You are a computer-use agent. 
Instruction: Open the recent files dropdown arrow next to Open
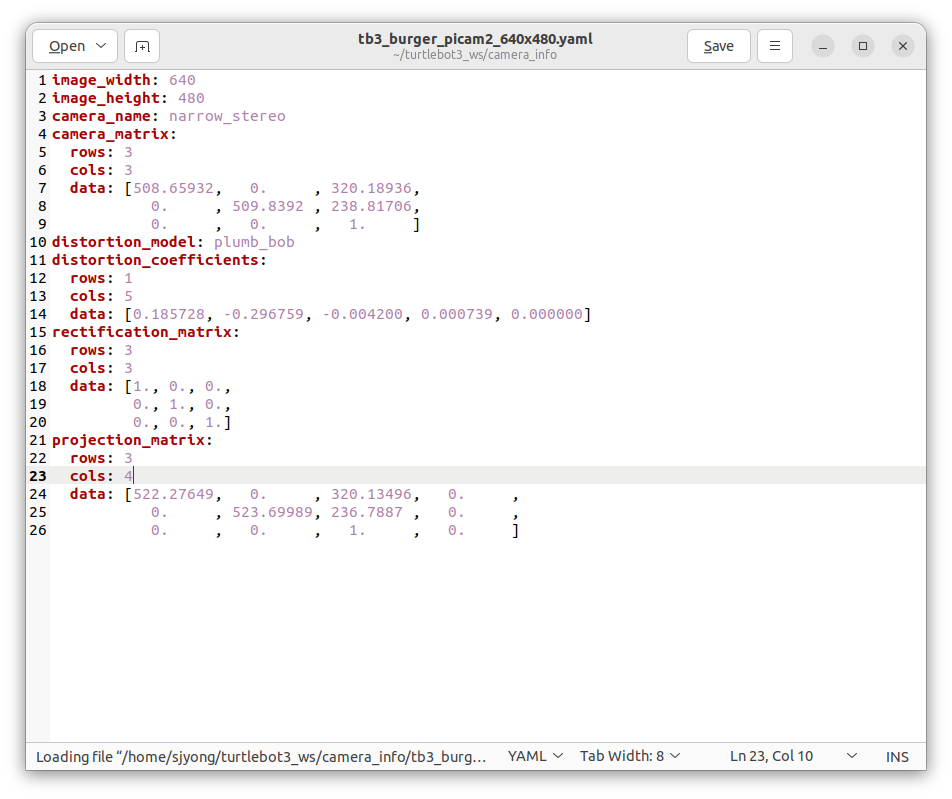pyautogui.click(x=101, y=46)
